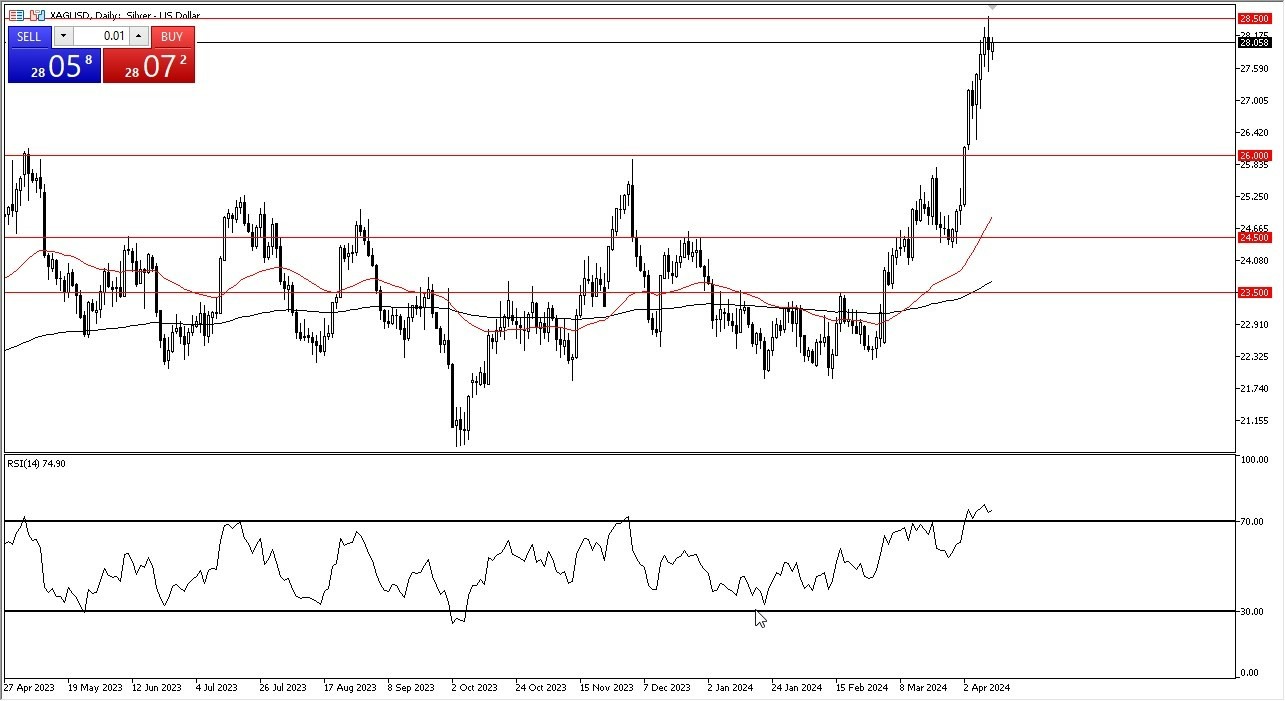Click the BUY tab on the trading widget

(x=171, y=36)
